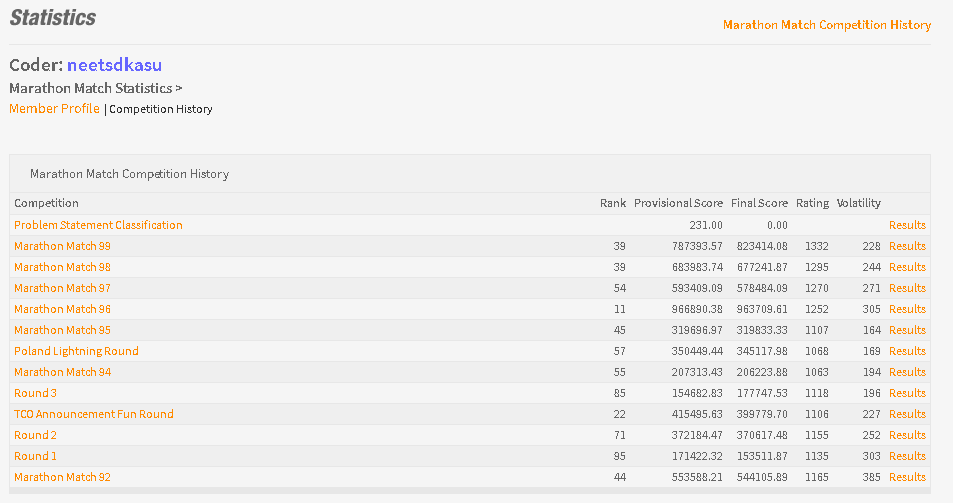Select the Statistics page heading
Image resolution: width=953 pixels, height=503 pixels.
53,17
